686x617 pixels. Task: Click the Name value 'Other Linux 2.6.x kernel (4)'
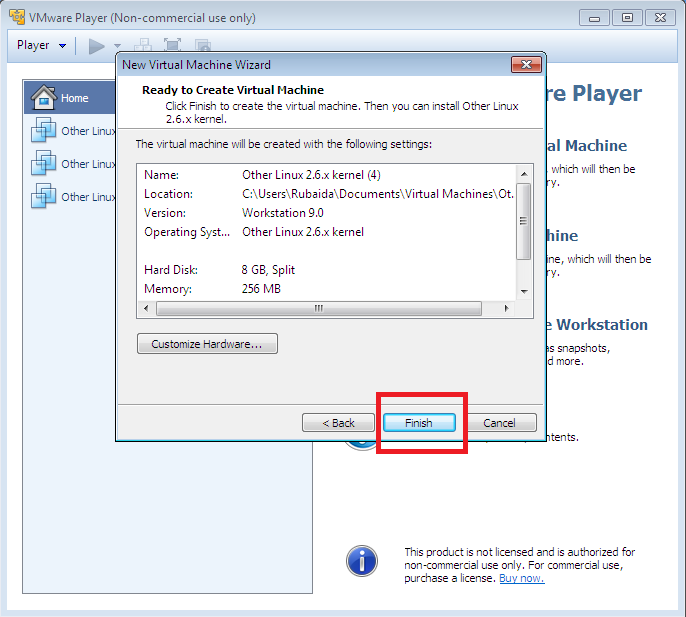[x=312, y=175]
